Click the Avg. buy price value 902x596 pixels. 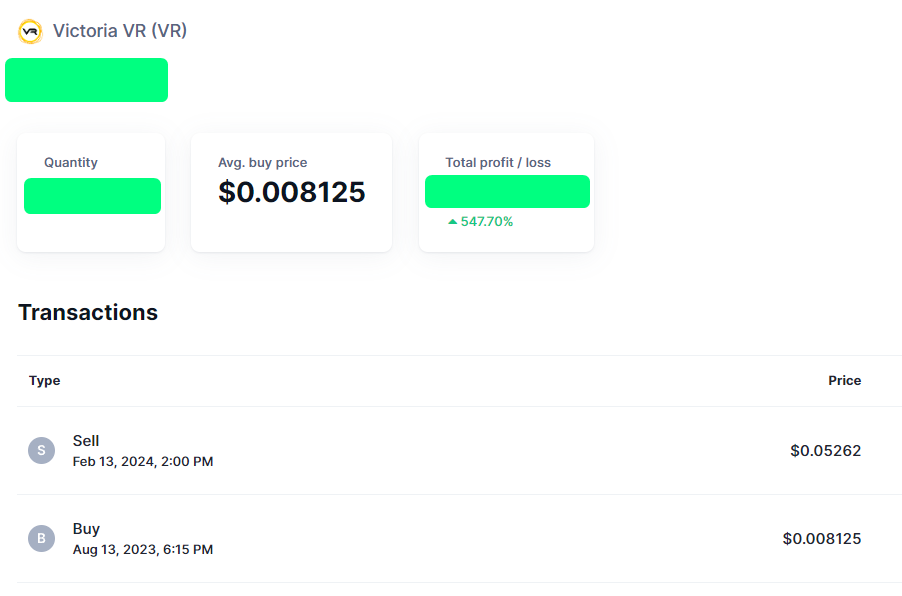point(291,192)
